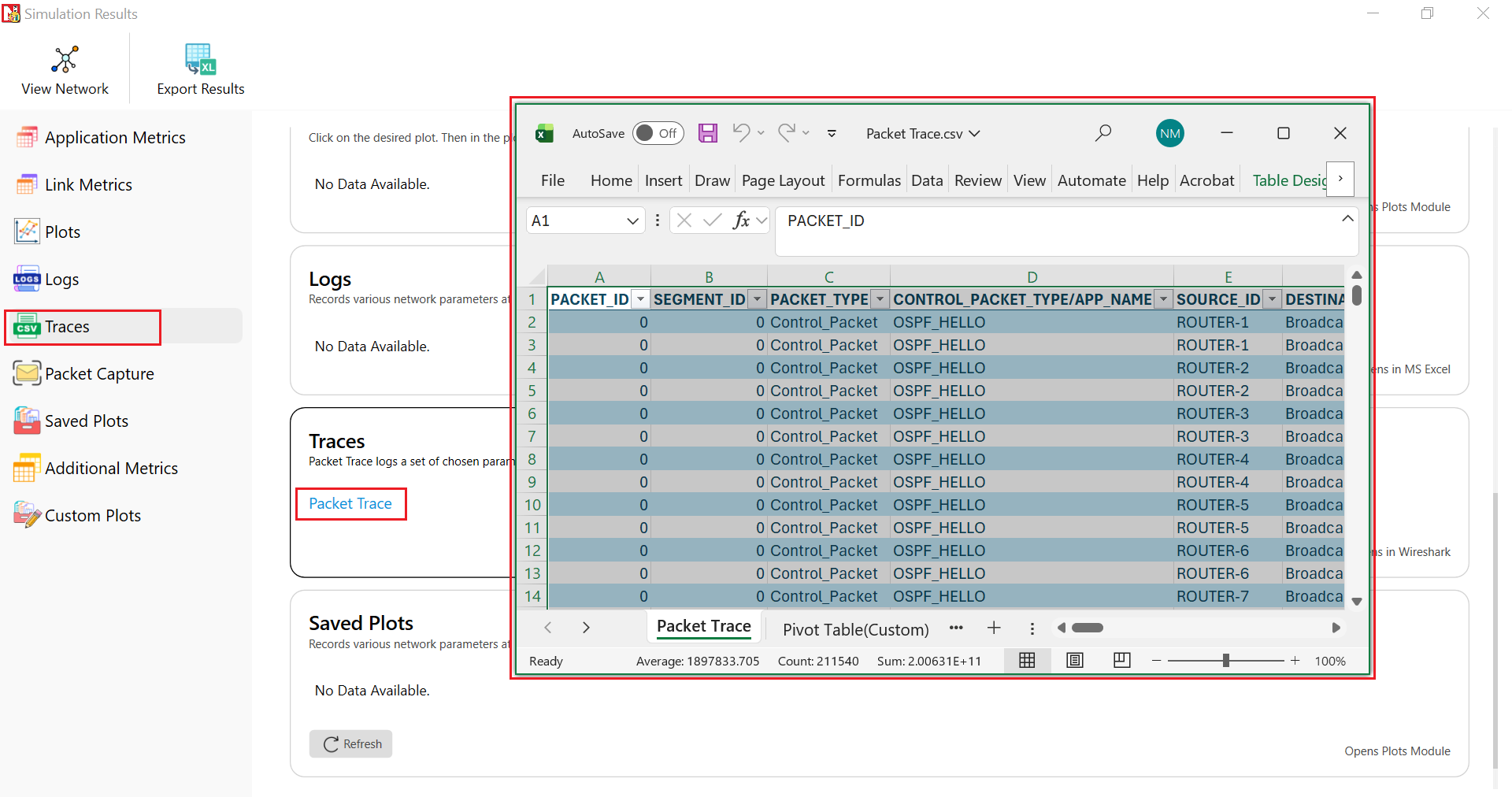This screenshot has height=797, width=1512.
Task: Click the zoom in plus button
Action: 1295,661
